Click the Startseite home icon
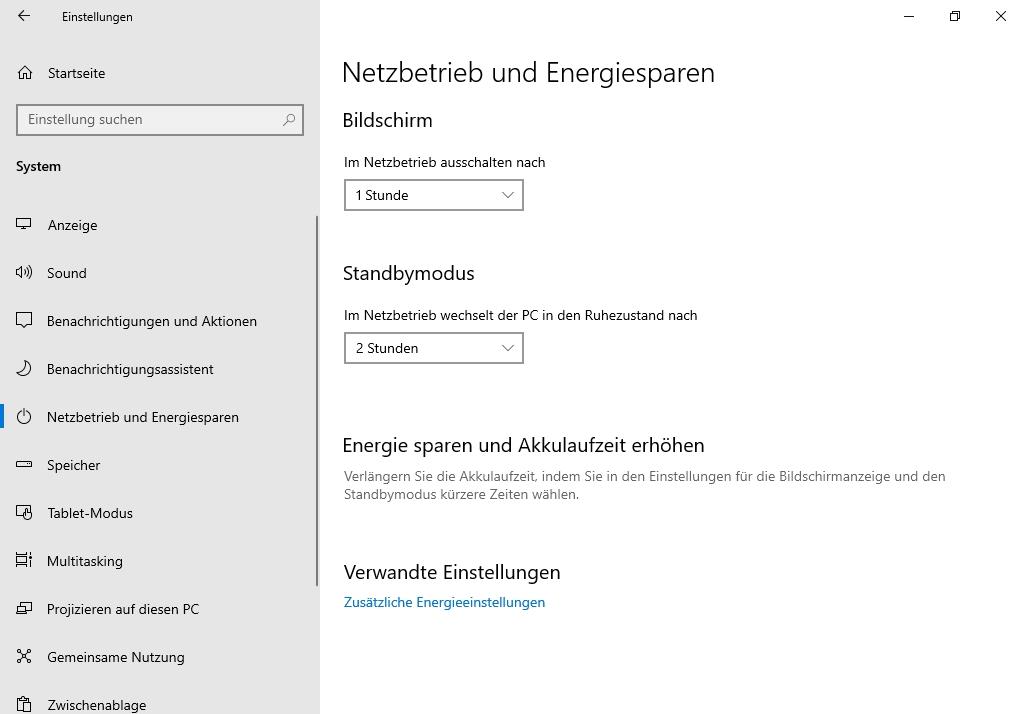This screenshot has height=714, width=1024. click(25, 73)
